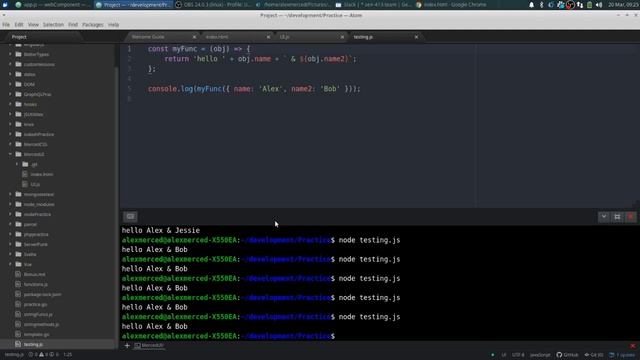640x360 pixels.
Task: Click the nodePractice folder icon
Action: pos(18,214)
